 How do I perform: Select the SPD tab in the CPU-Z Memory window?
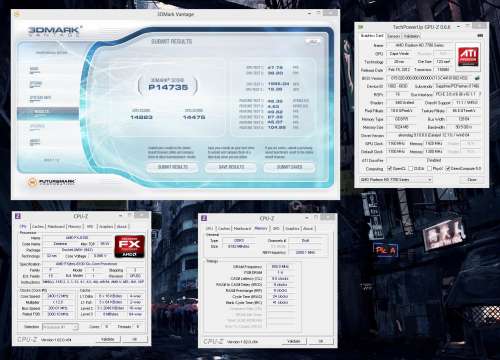tap(276, 229)
